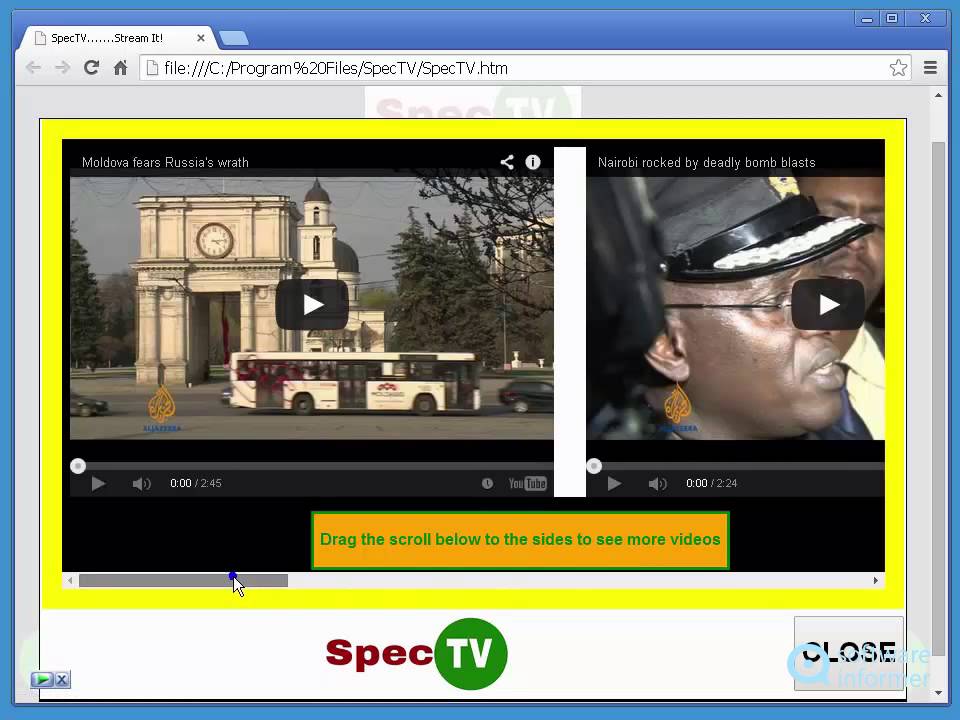Mute the Nairobi video volume icon
The width and height of the screenshot is (960, 720).
click(x=658, y=484)
